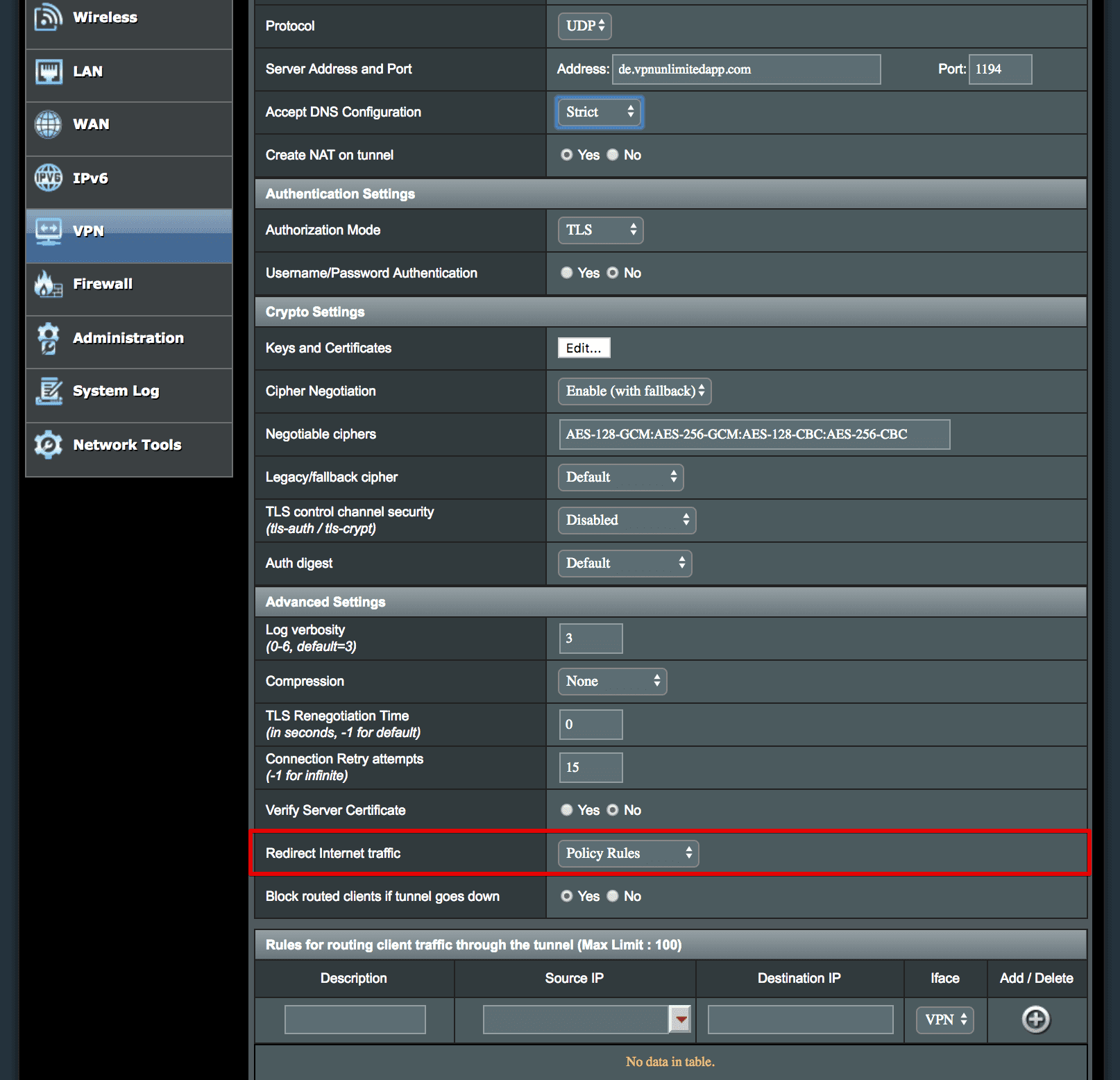
Task: Select No for Block routed clients
Action: [x=613, y=896]
